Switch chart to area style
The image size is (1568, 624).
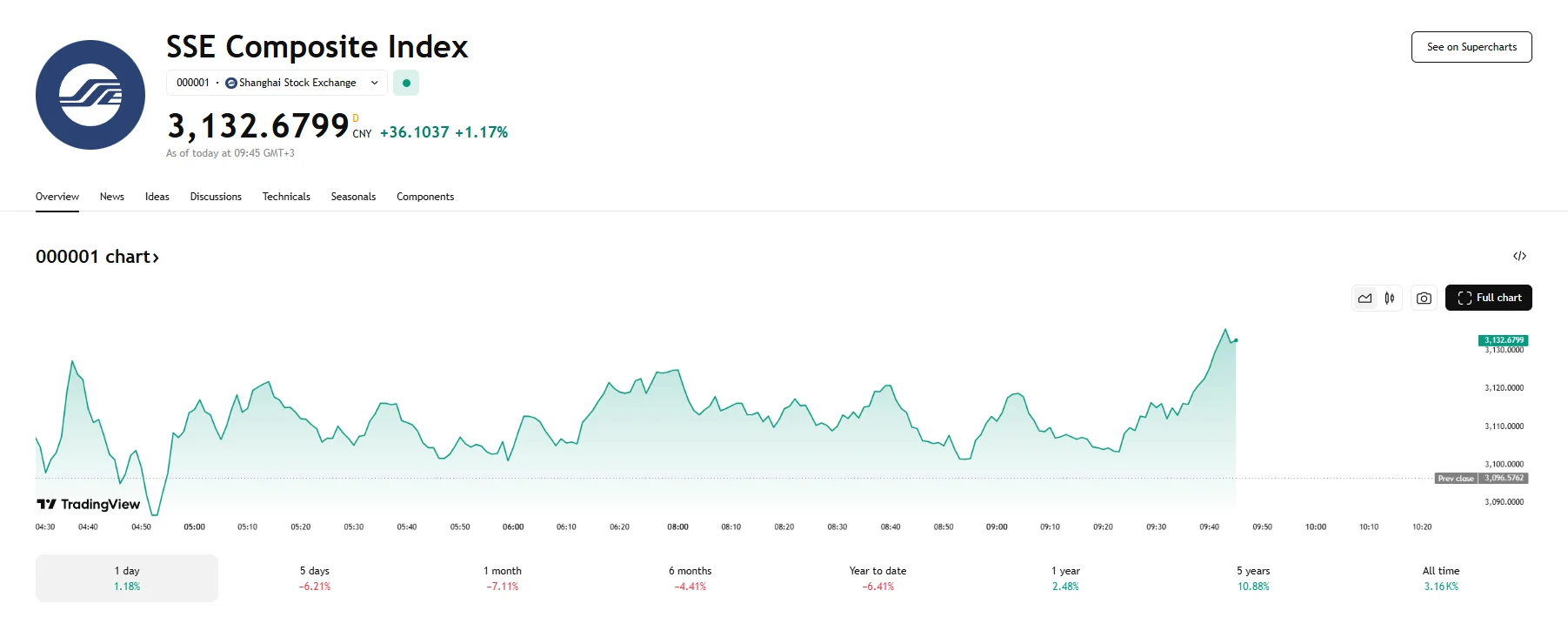coord(1365,298)
